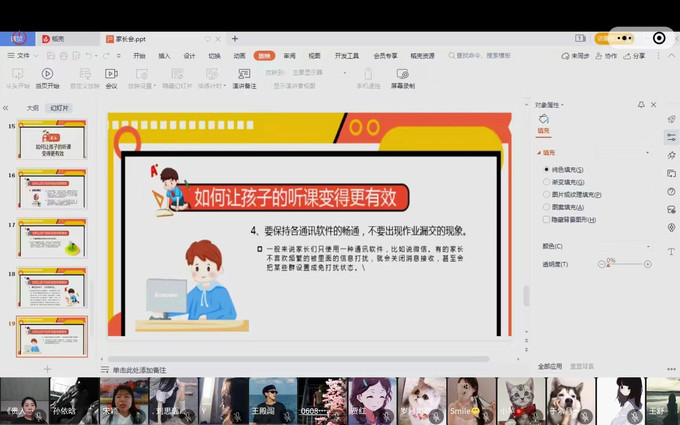
Task: Select 图片或纹理填充 radio button
Action: [546, 195]
